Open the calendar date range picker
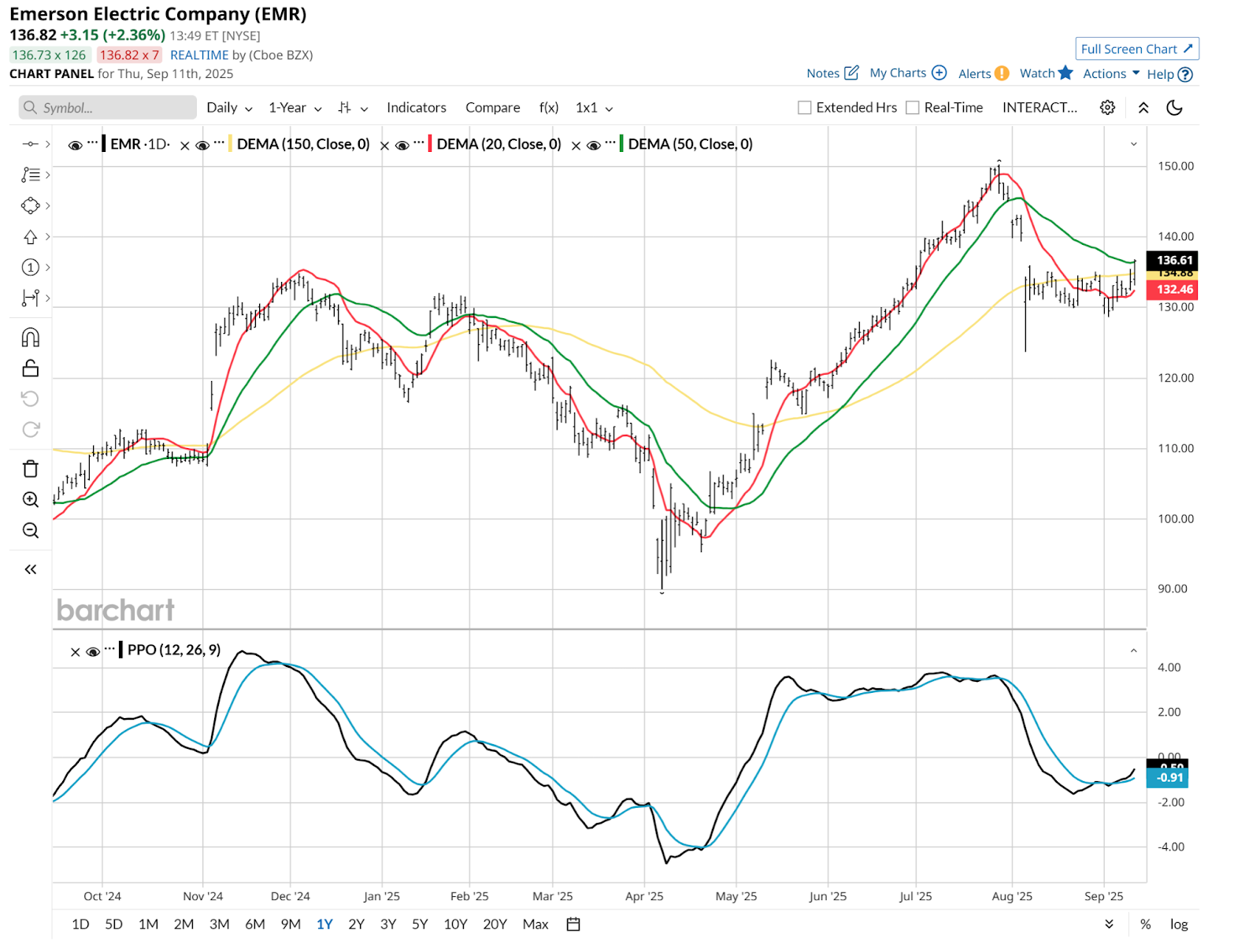The width and height of the screenshot is (1260, 952). (573, 924)
